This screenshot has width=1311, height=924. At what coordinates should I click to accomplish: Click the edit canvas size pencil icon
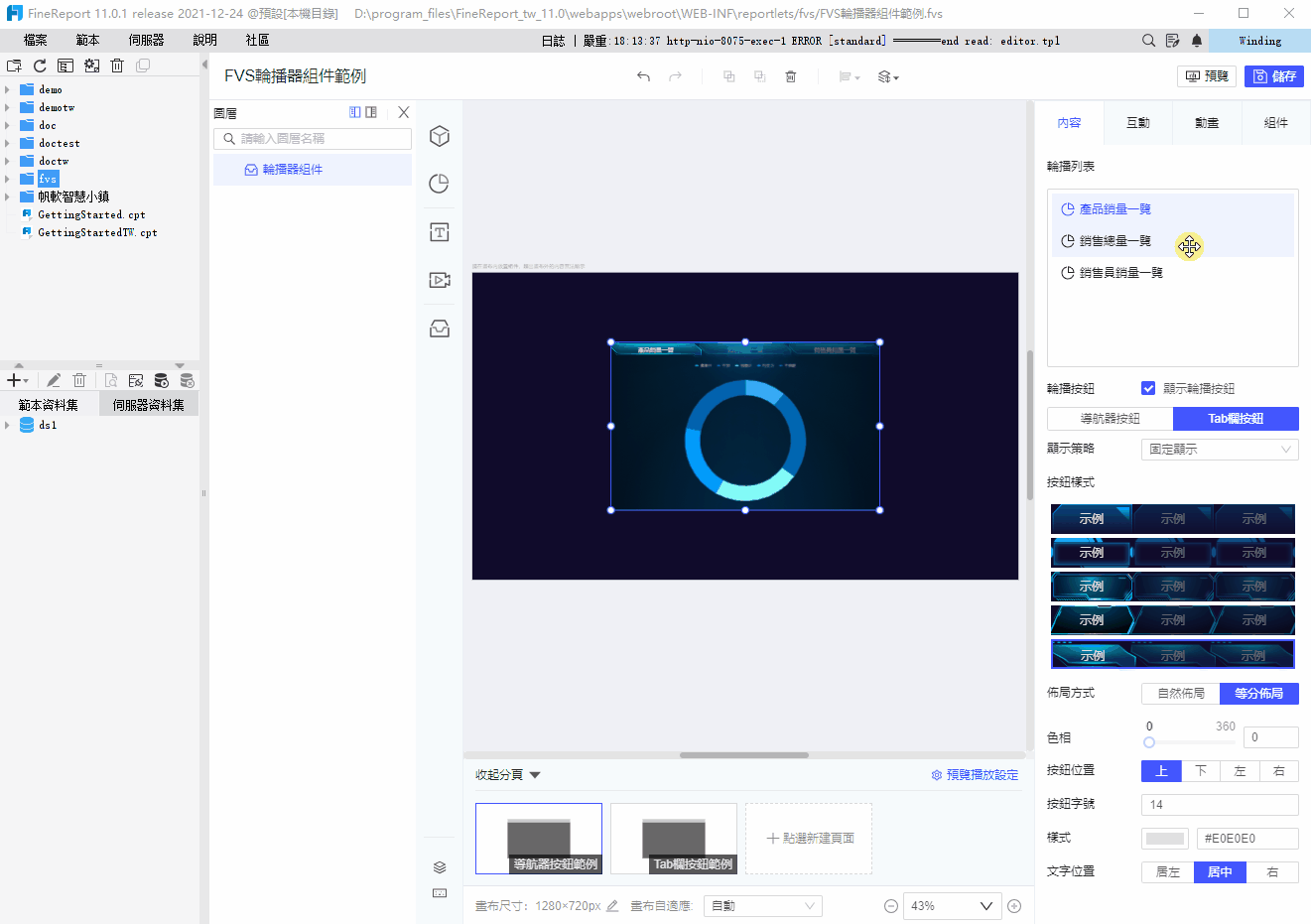[x=612, y=906]
